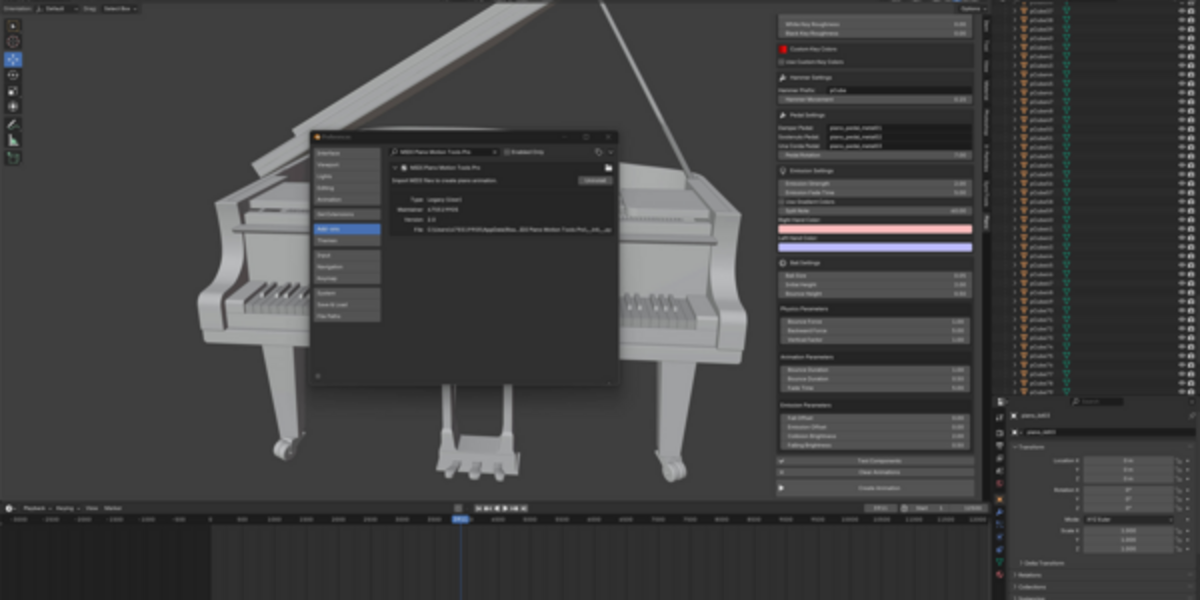Open the rotation Mode XYZ Euler dropdown
The height and width of the screenshot is (600, 1200).
[1129, 520]
